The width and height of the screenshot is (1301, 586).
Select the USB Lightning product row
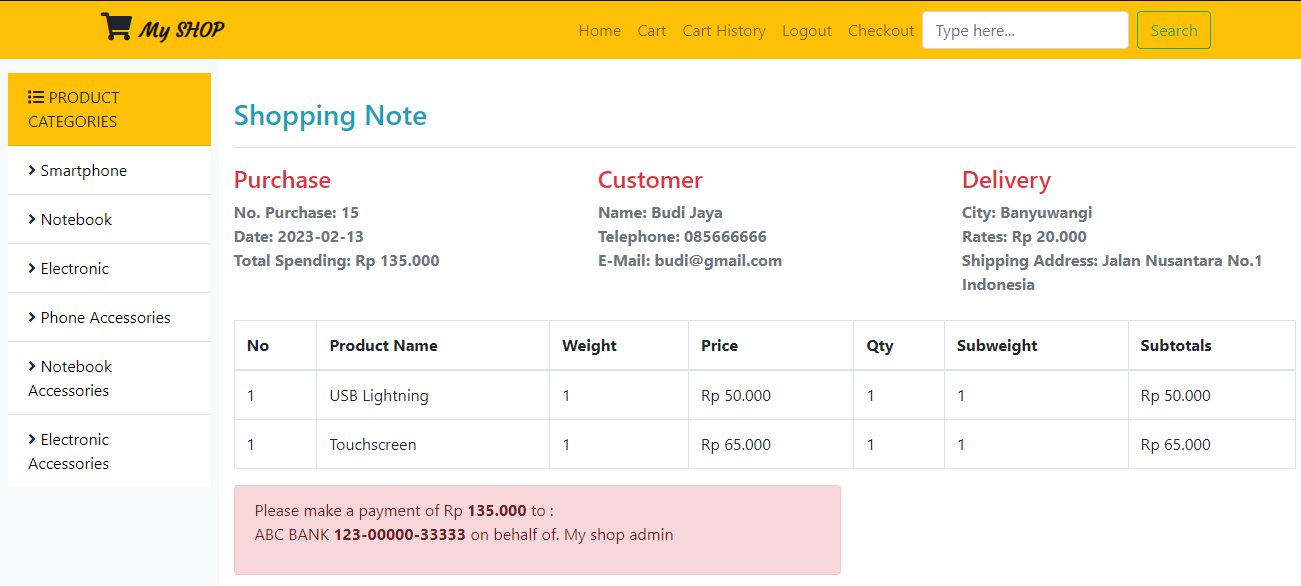tap(379, 395)
